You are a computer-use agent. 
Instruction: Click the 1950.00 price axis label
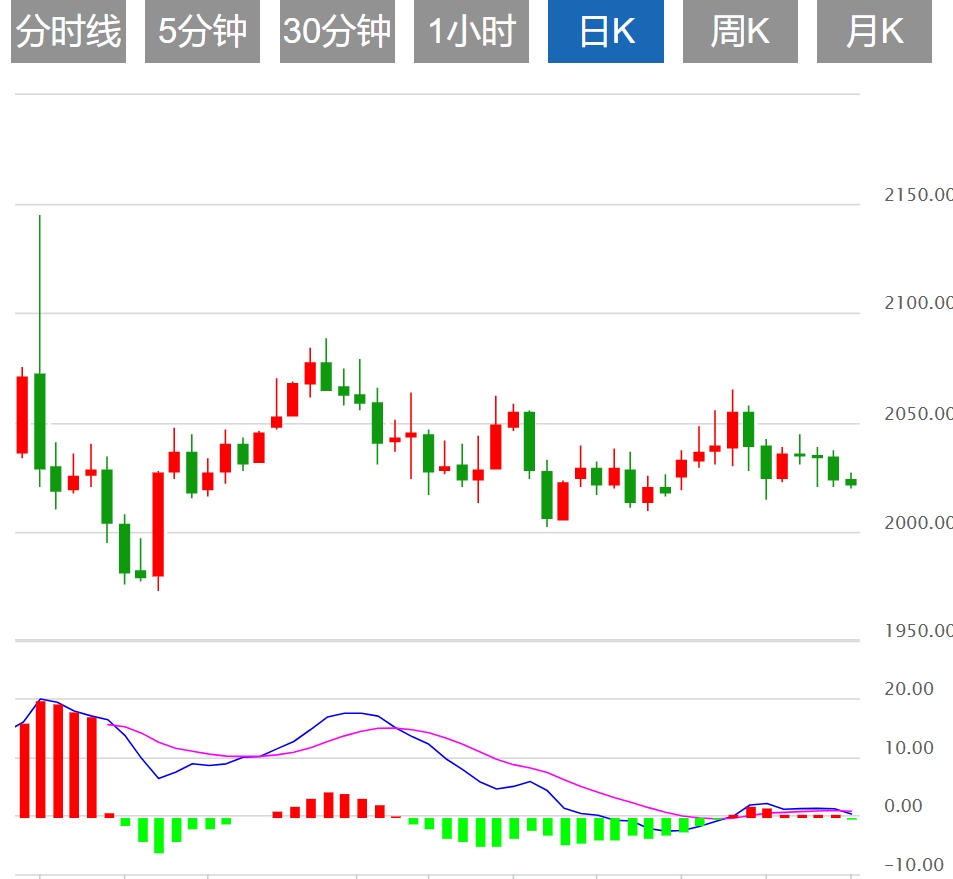tap(918, 631)
